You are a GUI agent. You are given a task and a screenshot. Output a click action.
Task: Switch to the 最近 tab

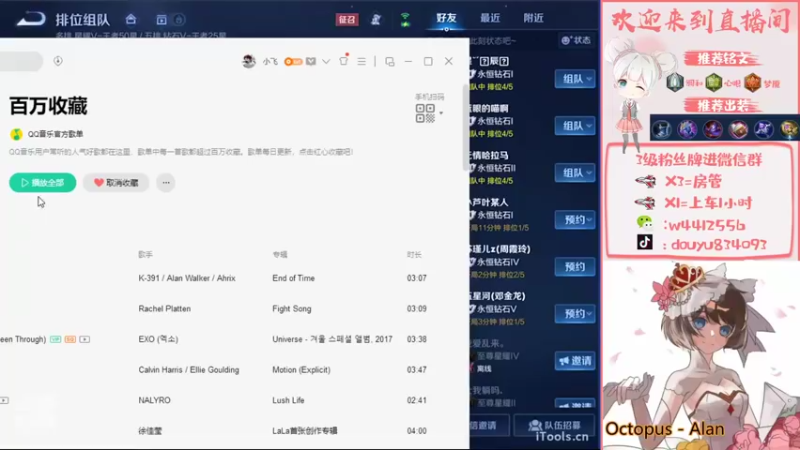pos(490,18)
